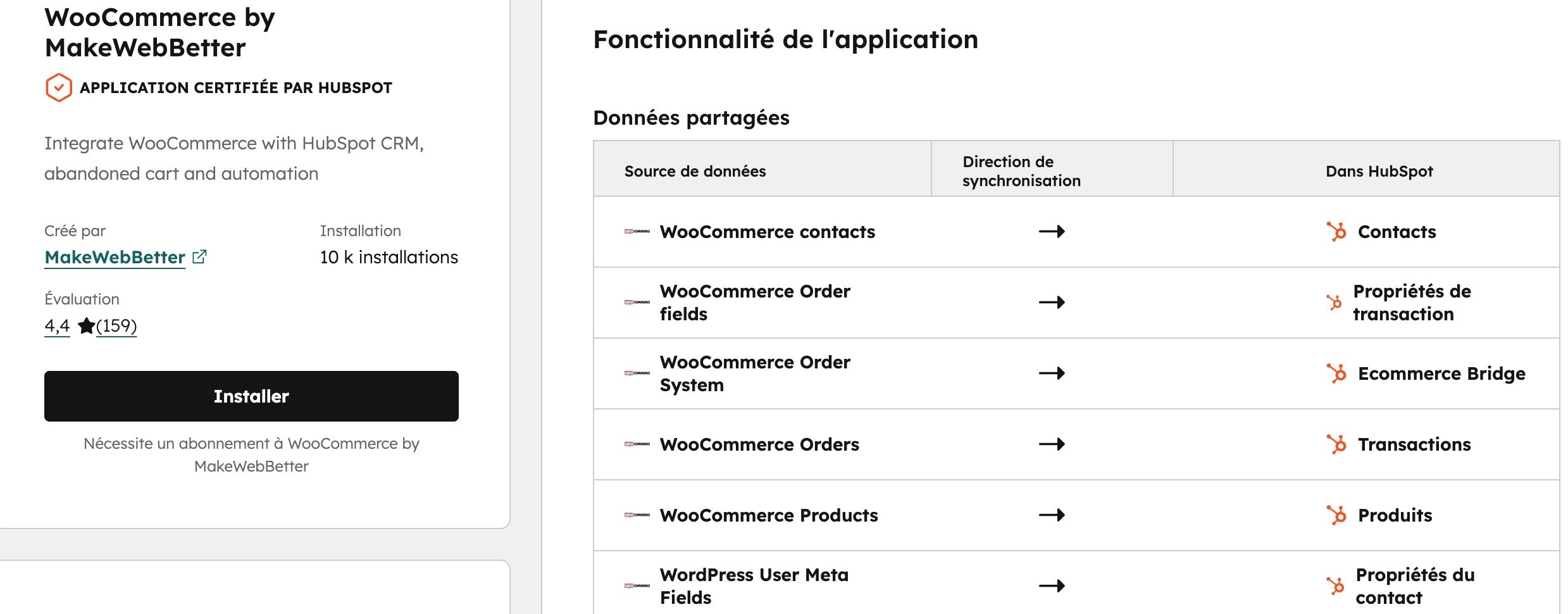Click the star icon next to the 4,4 rating
The image size is (1568, 614).
pos(86,327)
